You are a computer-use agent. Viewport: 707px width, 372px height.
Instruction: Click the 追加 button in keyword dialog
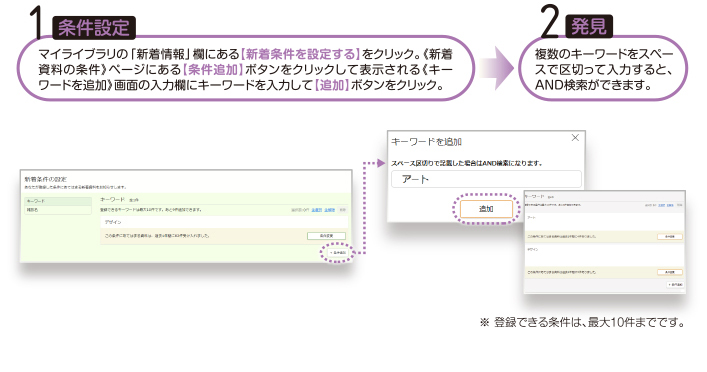point(486,209)
